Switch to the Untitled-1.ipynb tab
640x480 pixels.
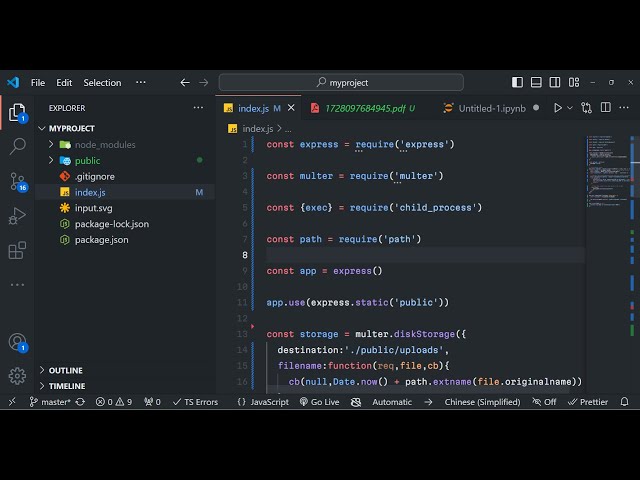(490, 108)
